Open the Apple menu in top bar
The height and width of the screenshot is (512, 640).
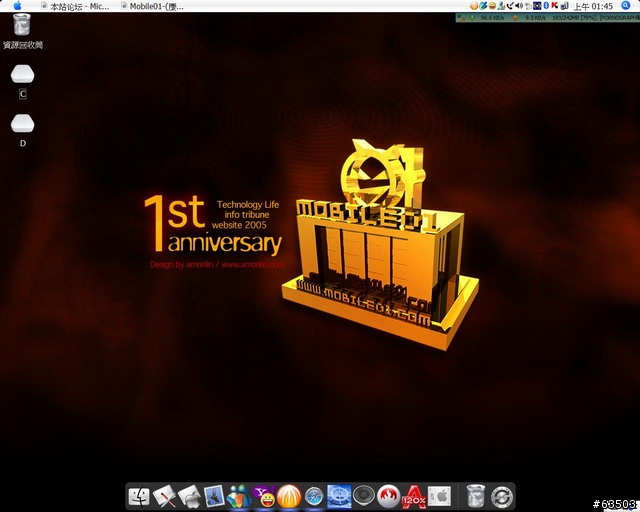click(x=18, y=6)
